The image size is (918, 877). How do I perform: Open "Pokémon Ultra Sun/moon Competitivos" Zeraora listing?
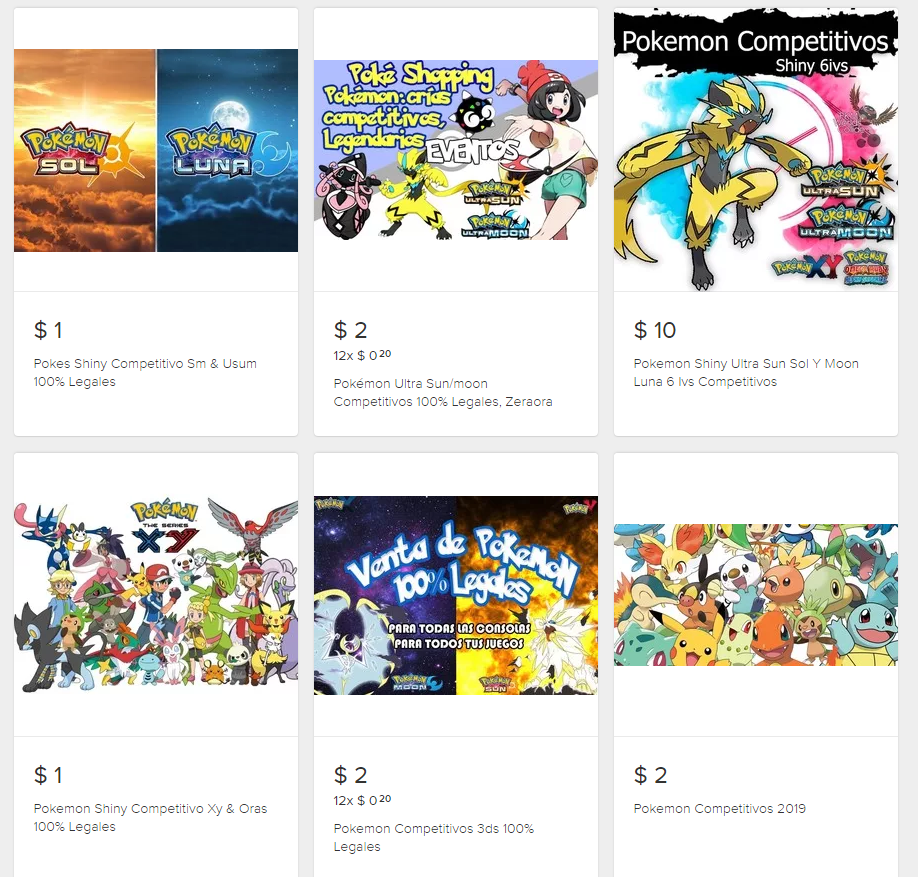pos(443,392)
